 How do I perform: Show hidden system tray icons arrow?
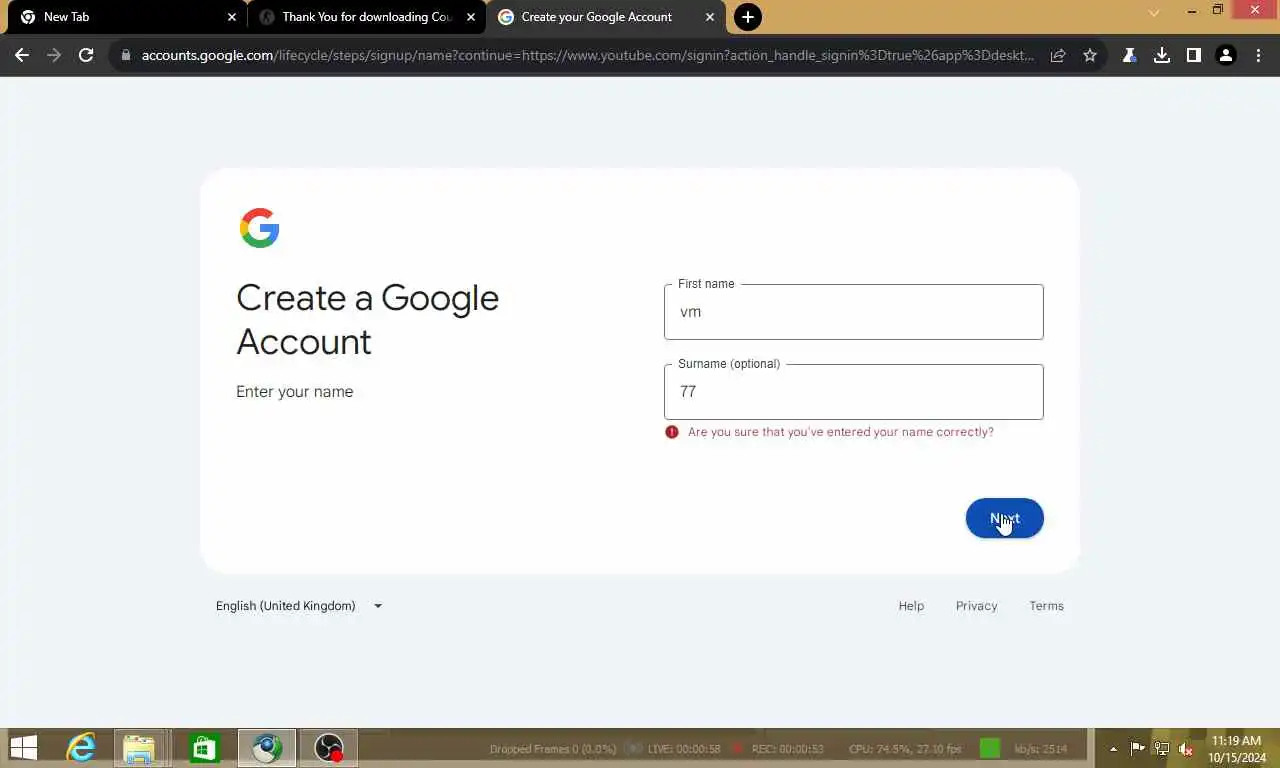[x=1113, y=749]
